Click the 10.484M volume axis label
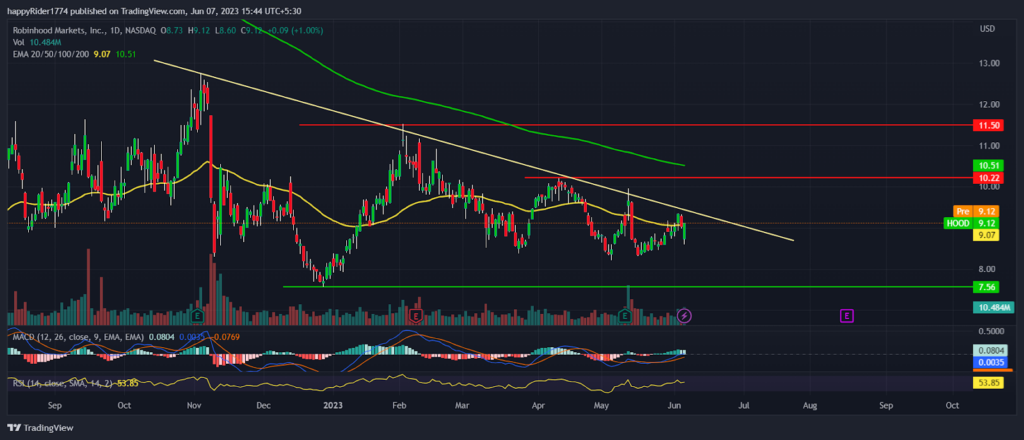 [993, 307]
